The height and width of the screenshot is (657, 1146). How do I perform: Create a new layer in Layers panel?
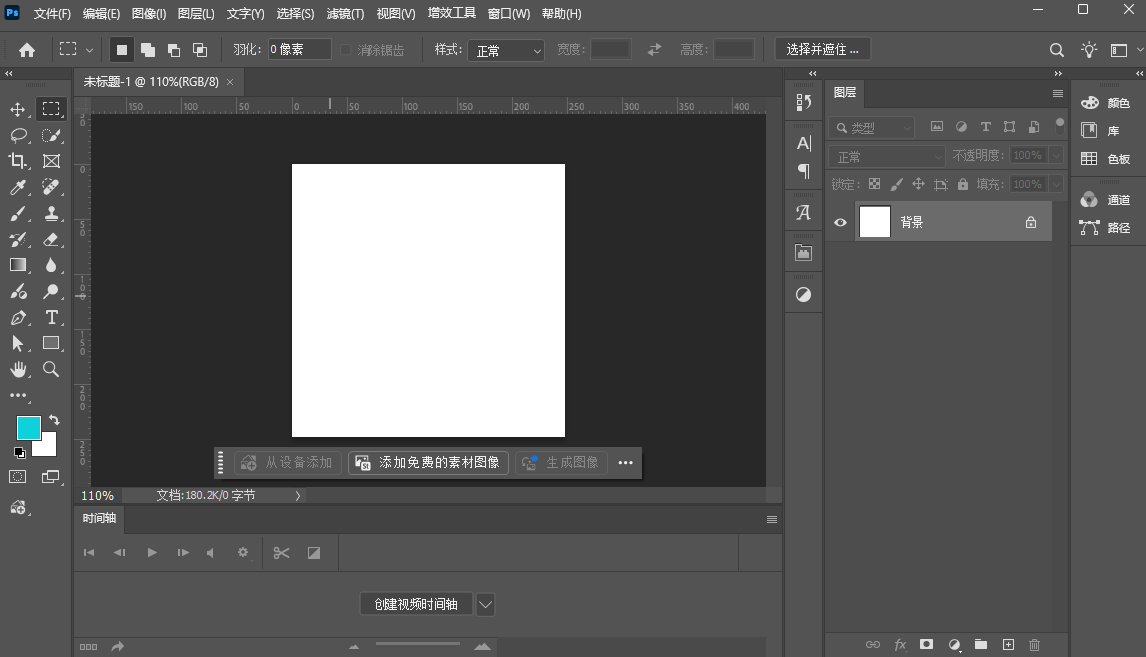(x=1008, y=645)
